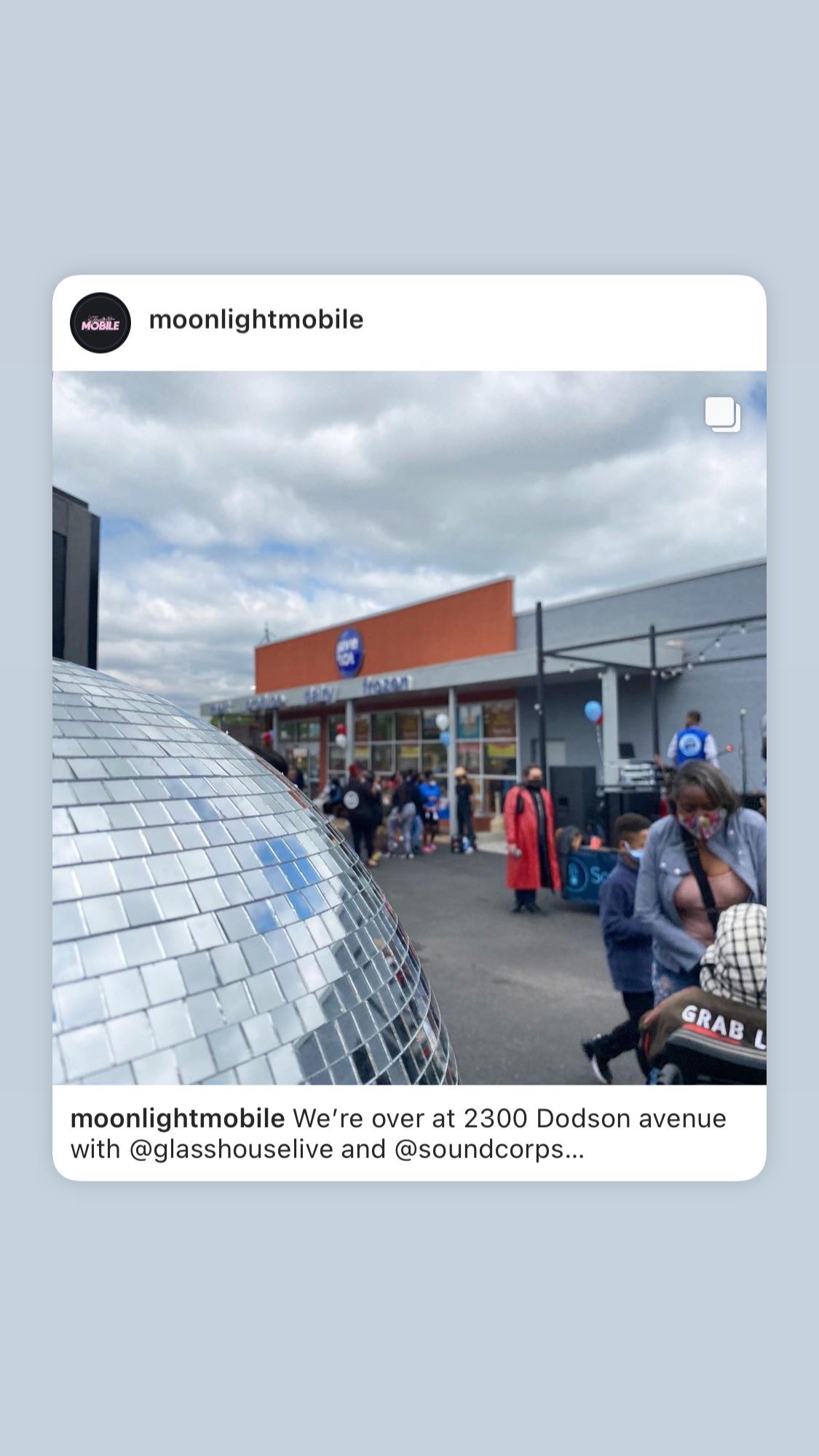Tap the blue balloon near the stage
The height and width of the screenshot is (1456, 819).
[x=593, y=711]
